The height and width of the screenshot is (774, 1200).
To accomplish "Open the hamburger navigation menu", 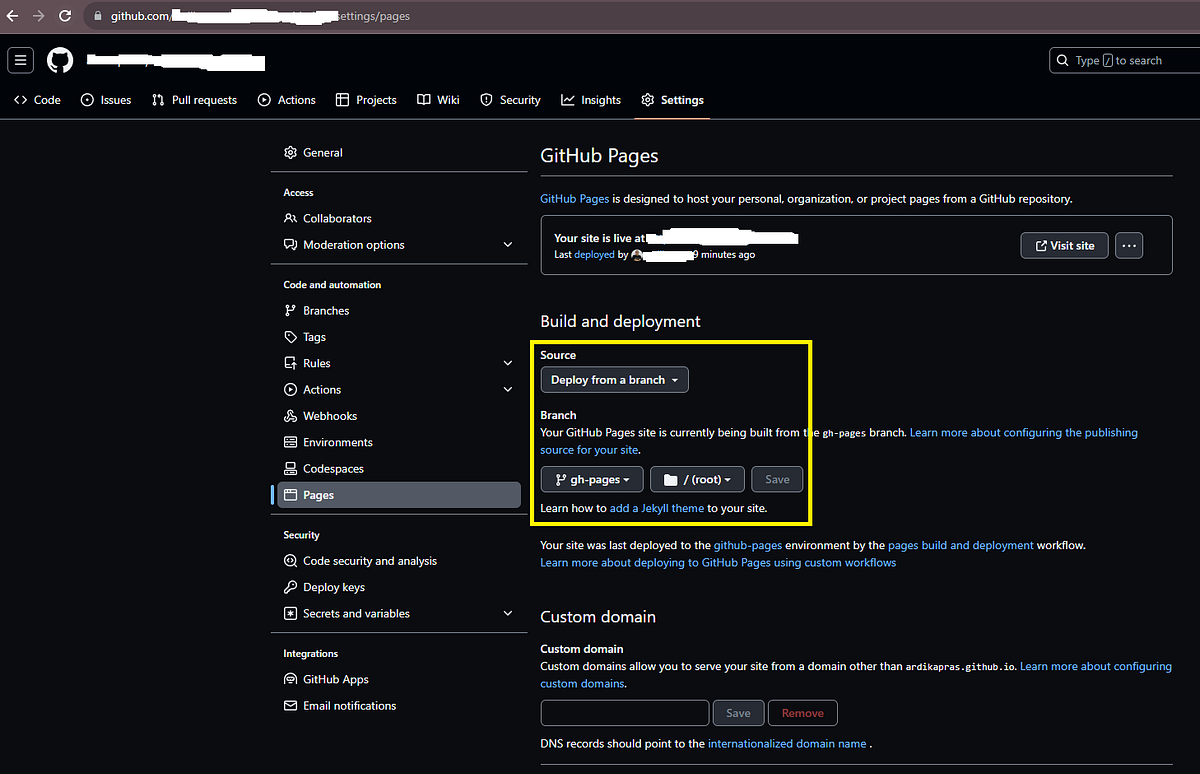I will pyautogui.click(x=21, y=60).
